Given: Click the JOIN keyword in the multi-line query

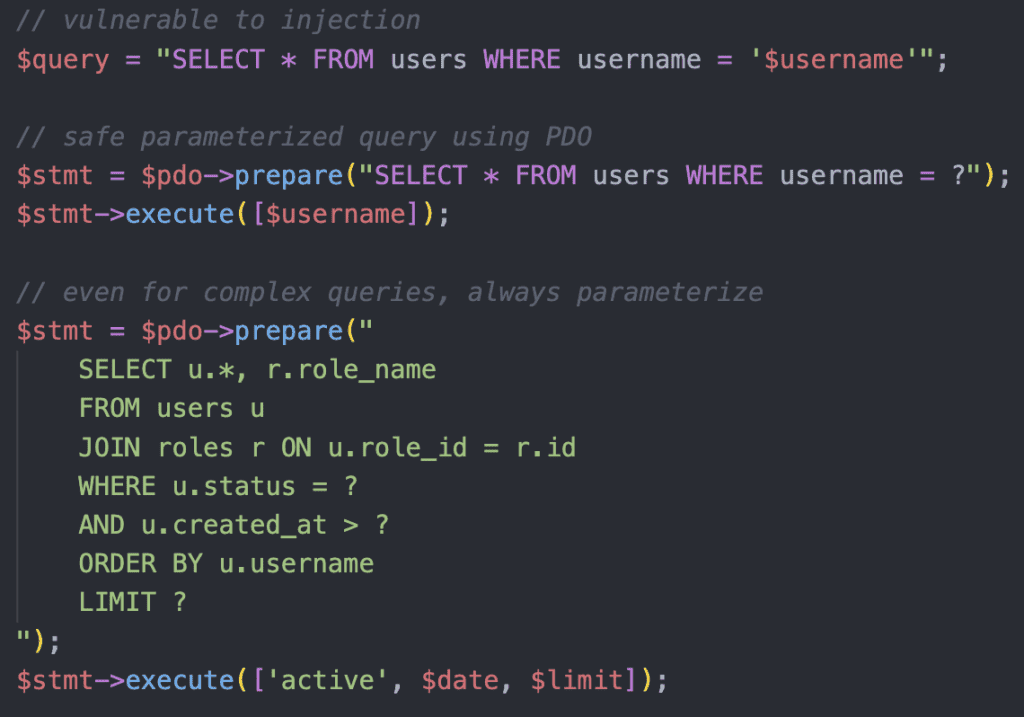Looking at the screenshot, I should point(109,447).
